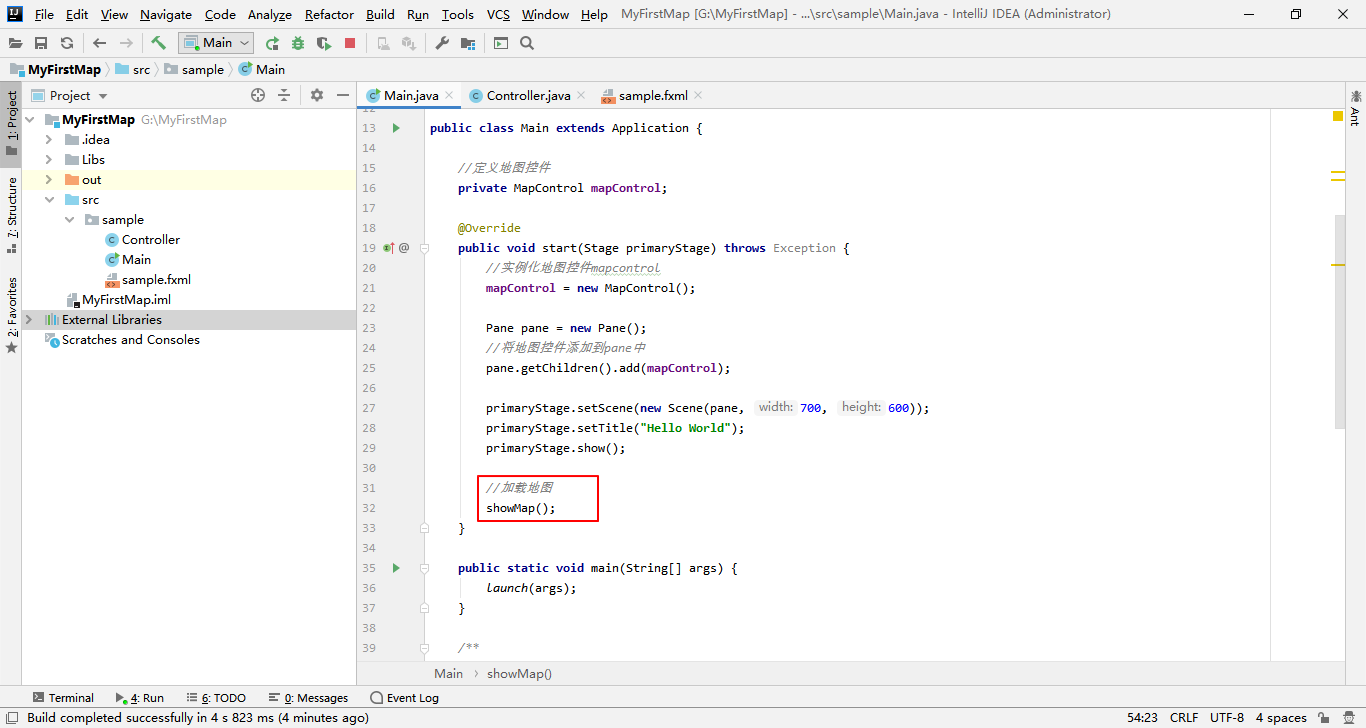Click the lock icon in the status bar

tap(1324, 717)
